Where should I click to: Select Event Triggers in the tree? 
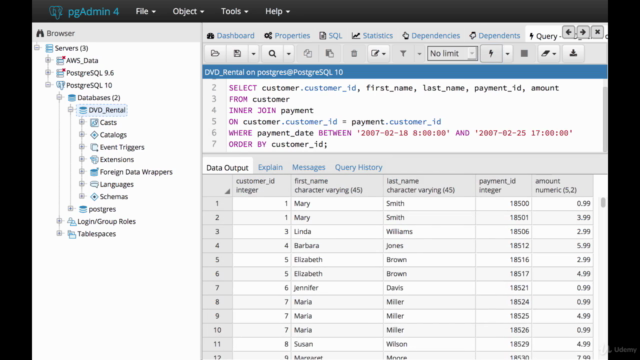pos(122,147)
